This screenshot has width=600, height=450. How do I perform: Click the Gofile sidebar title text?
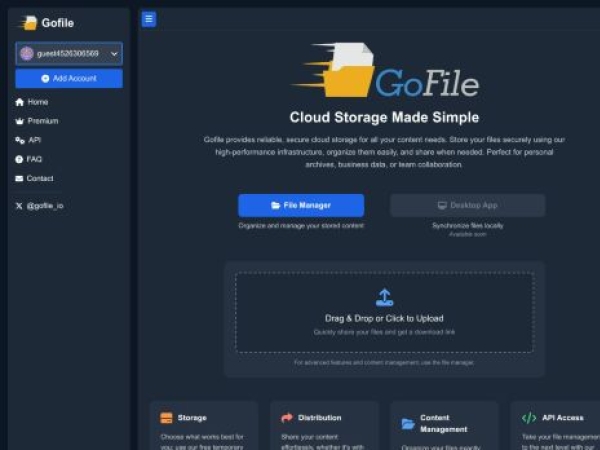[x=58, y=23]
